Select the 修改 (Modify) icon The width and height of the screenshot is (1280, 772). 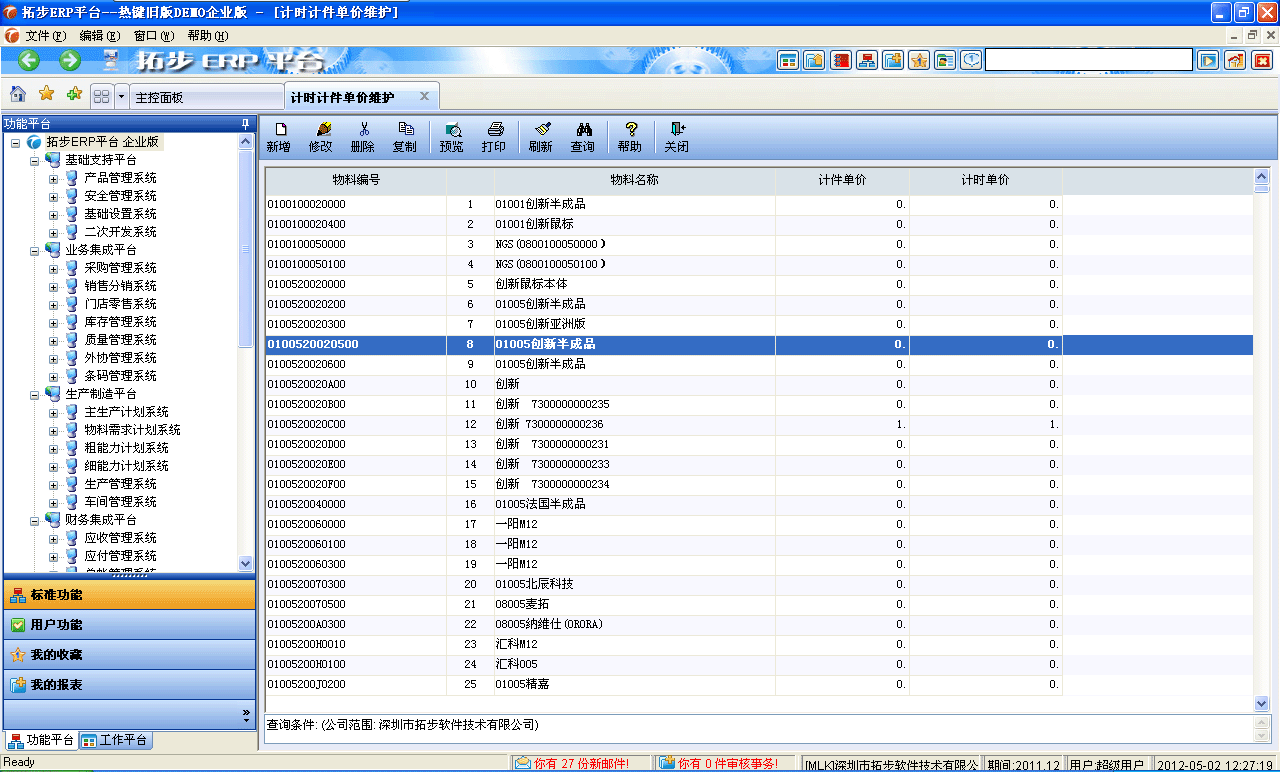tap(322, 136)
